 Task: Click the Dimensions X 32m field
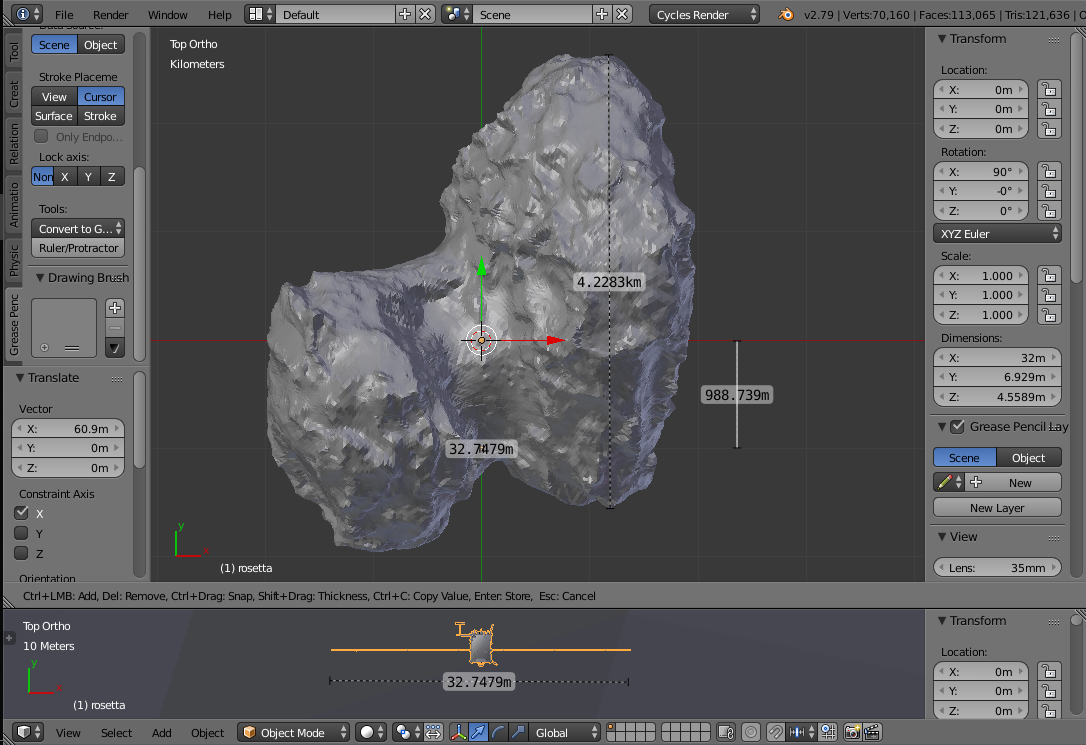point(997,357)
